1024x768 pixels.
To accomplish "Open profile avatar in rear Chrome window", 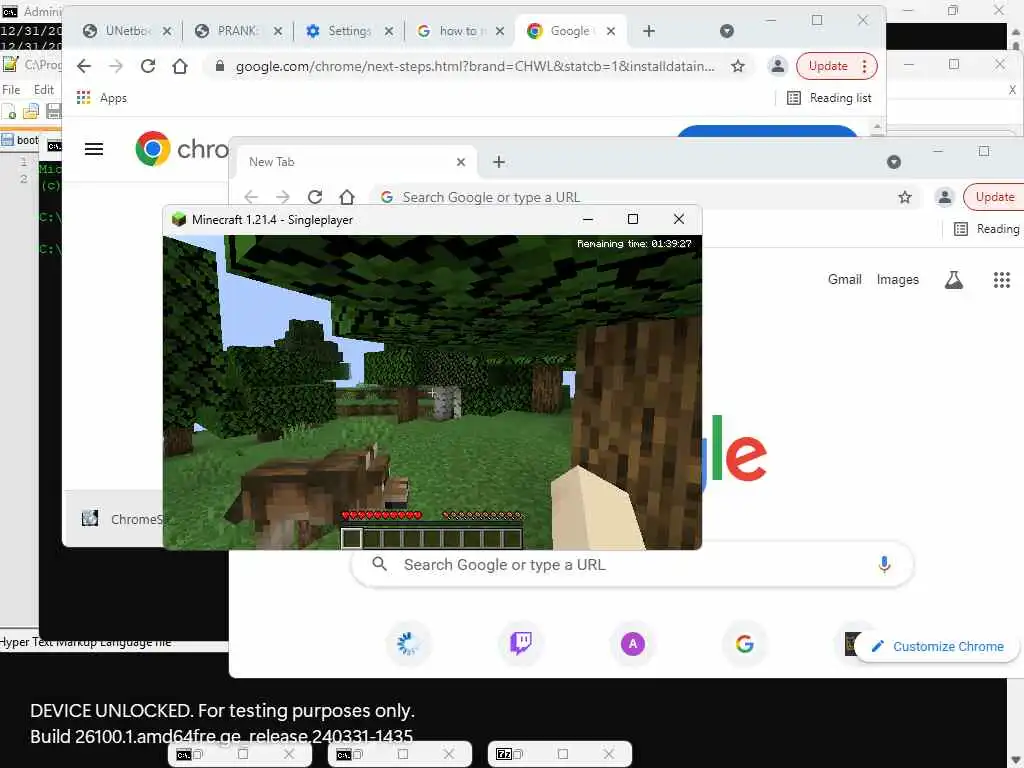I will point(777,66).
